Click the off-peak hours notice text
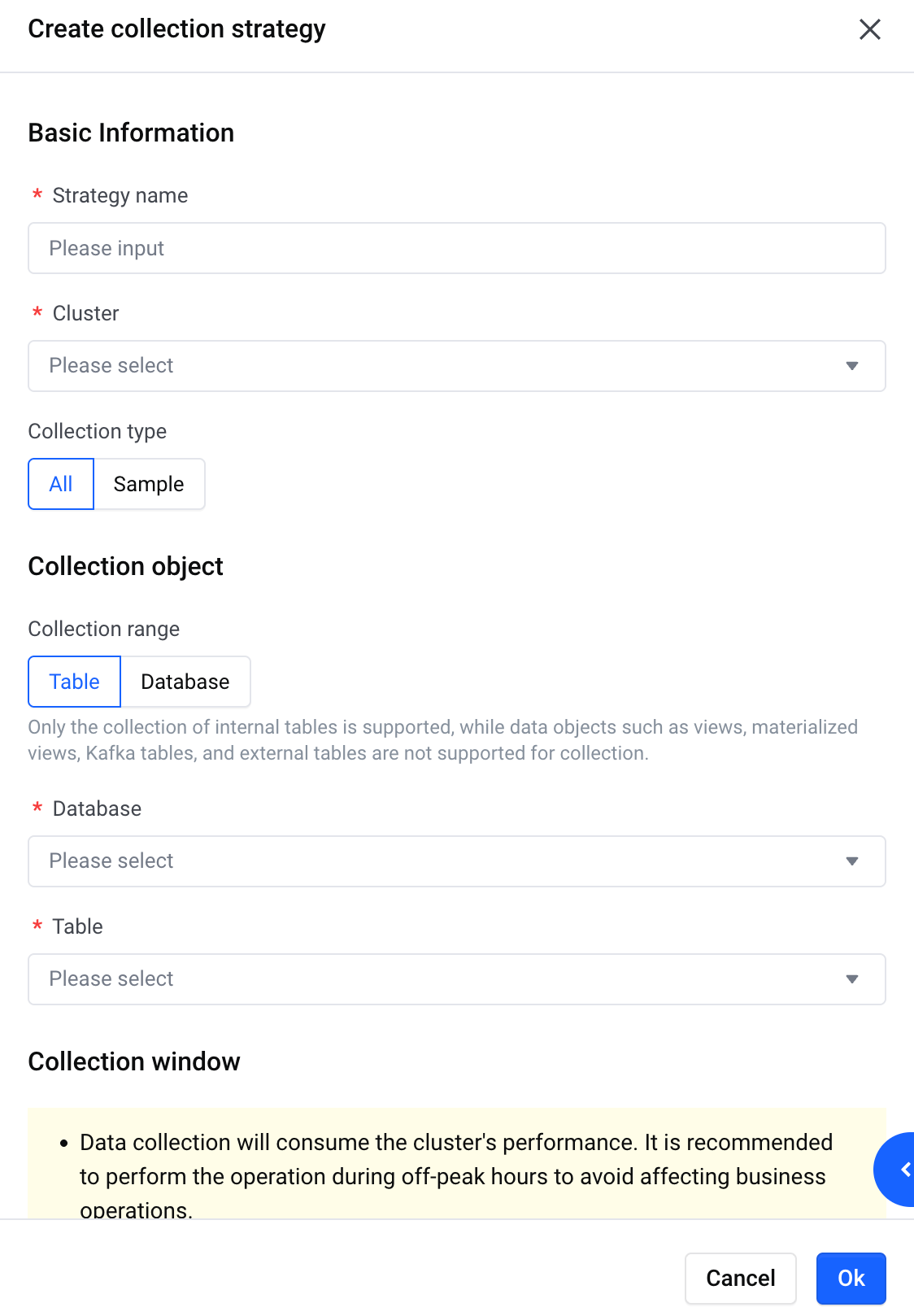This screenshot has height=1316, width=914. pyautogui.click(x=455, y=1176)
